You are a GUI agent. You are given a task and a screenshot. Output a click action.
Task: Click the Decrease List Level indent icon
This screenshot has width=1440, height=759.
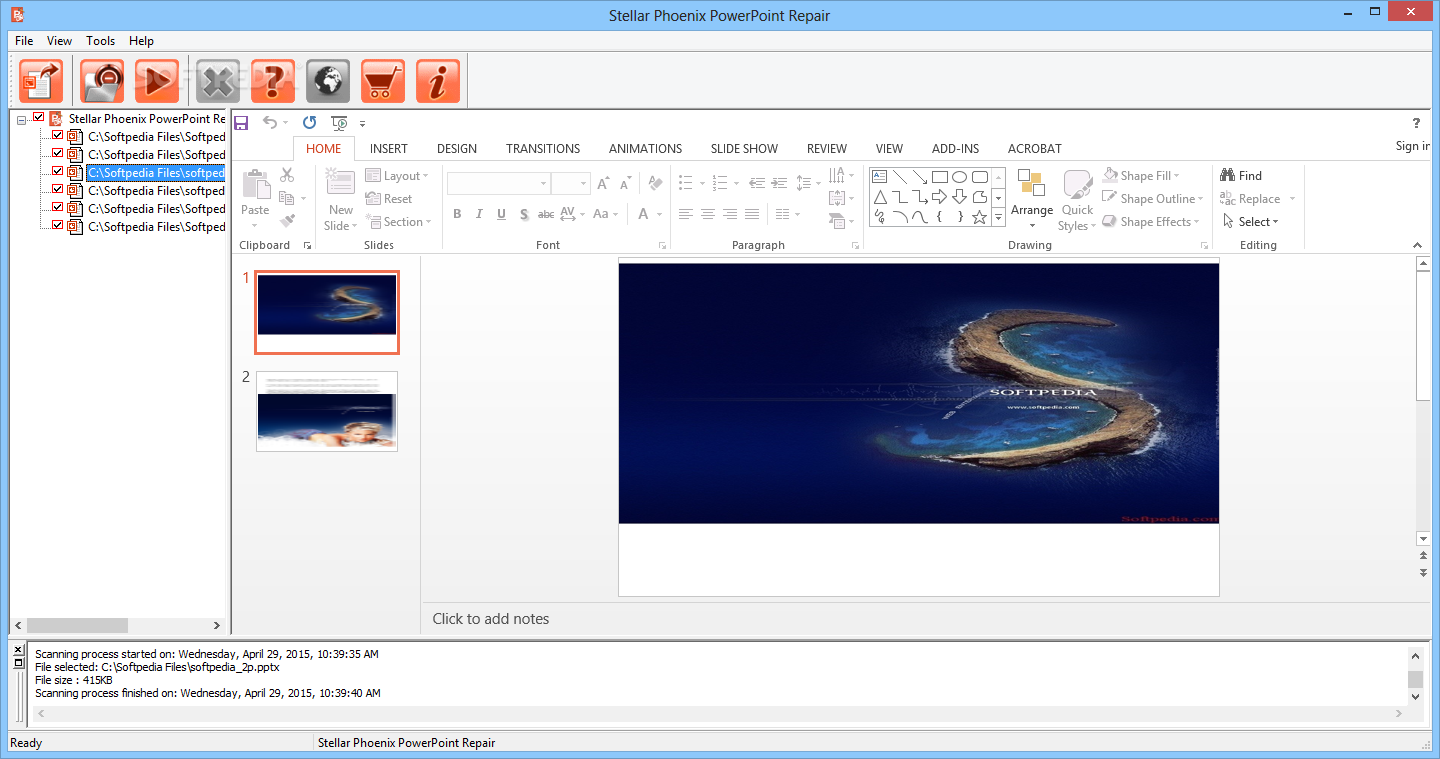[757, 183]
